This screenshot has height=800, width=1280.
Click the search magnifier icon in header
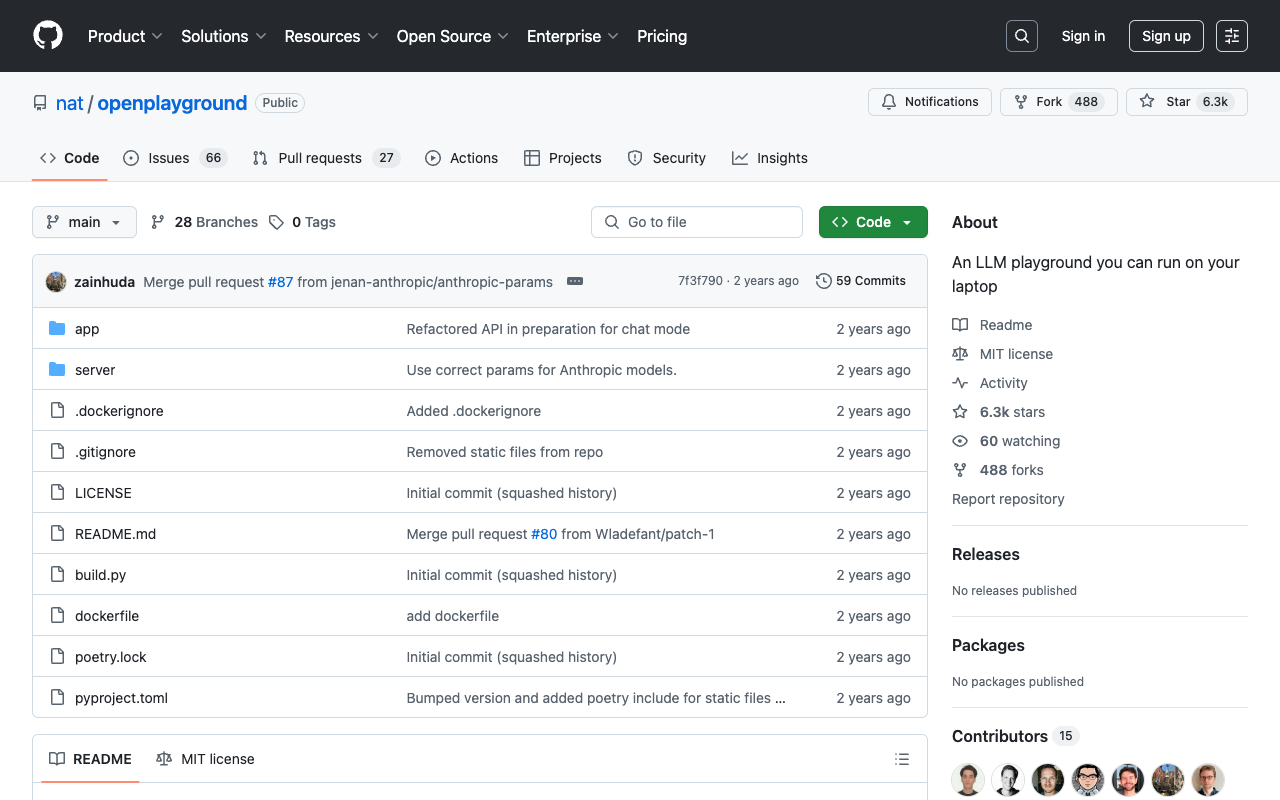click(x=1022, y=36)
